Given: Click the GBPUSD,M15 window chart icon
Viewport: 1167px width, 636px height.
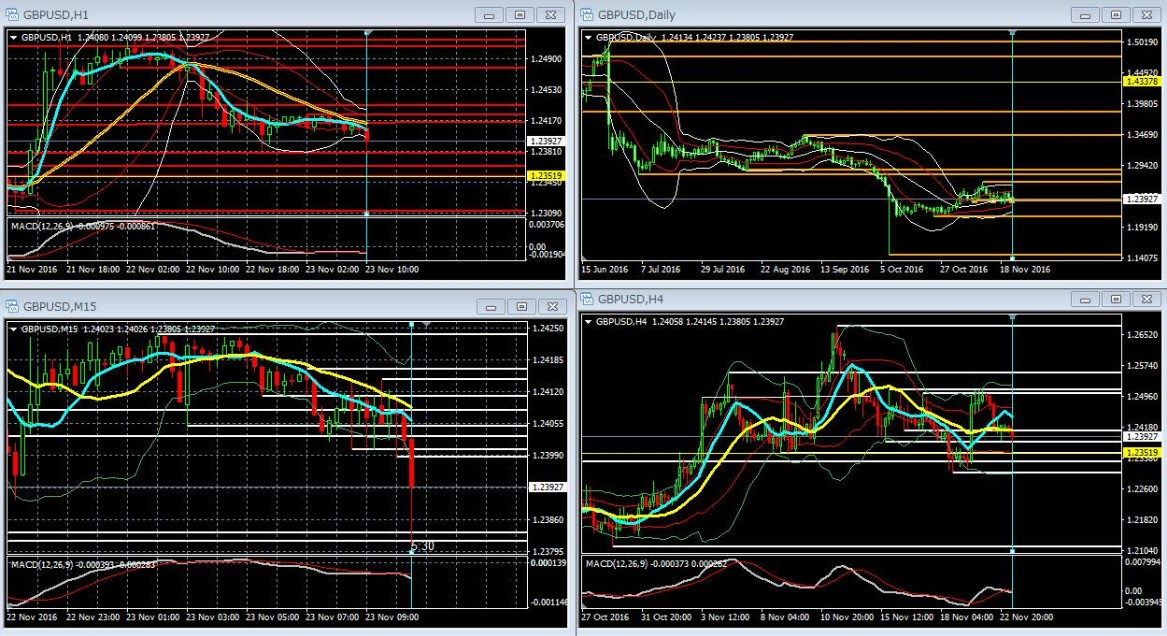Looking at the screenshot, I should pyautogui.click(x=11, y=307).
